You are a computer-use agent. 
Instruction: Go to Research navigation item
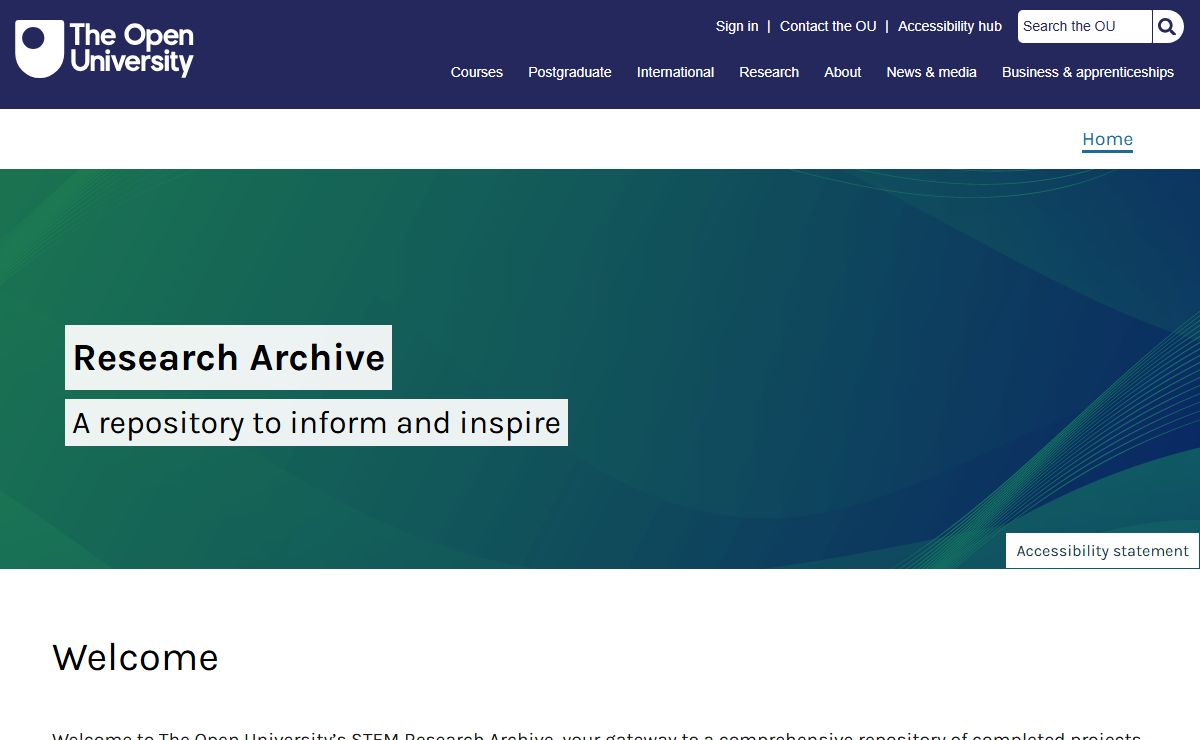(769, 72)
